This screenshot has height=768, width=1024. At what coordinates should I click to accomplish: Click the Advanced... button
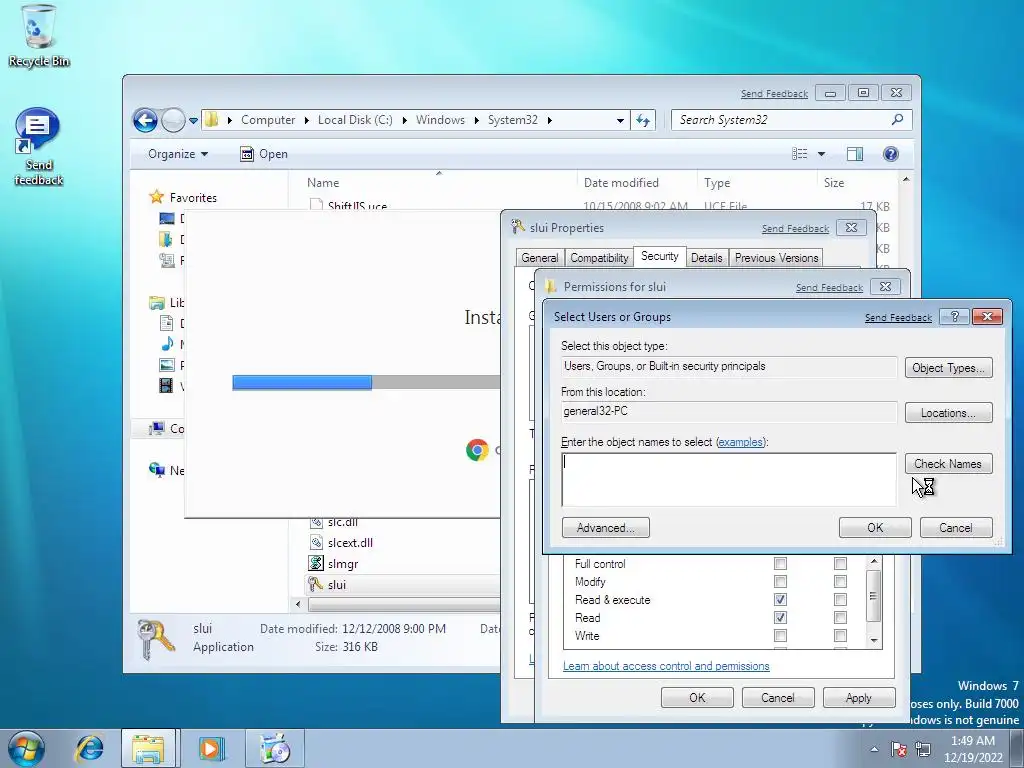pos(605,528)
